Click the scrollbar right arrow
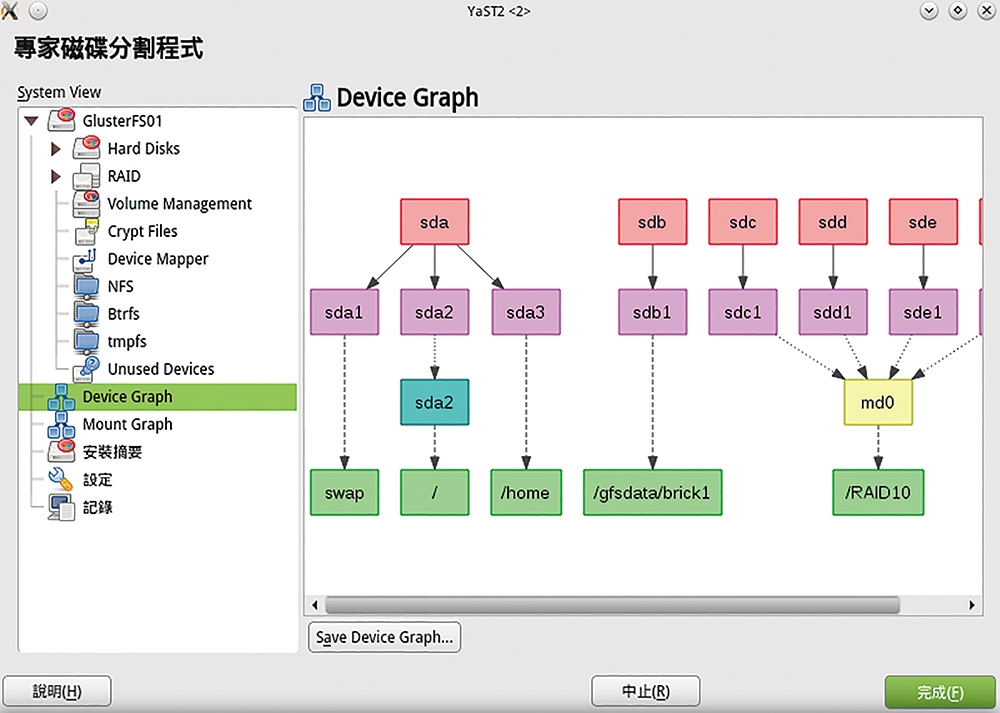The height and width of the screenshot is (713, 1000). [972, 604]
